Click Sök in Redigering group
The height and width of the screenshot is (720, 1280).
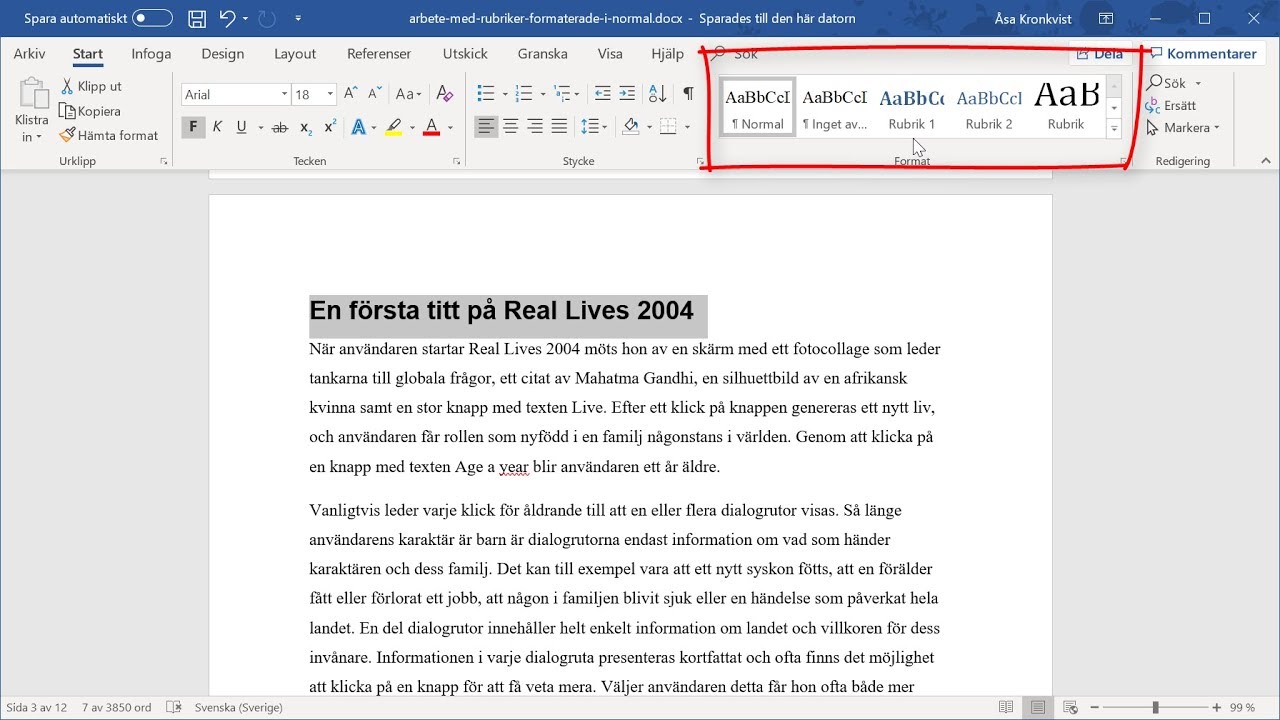(x=1174, y=83)
